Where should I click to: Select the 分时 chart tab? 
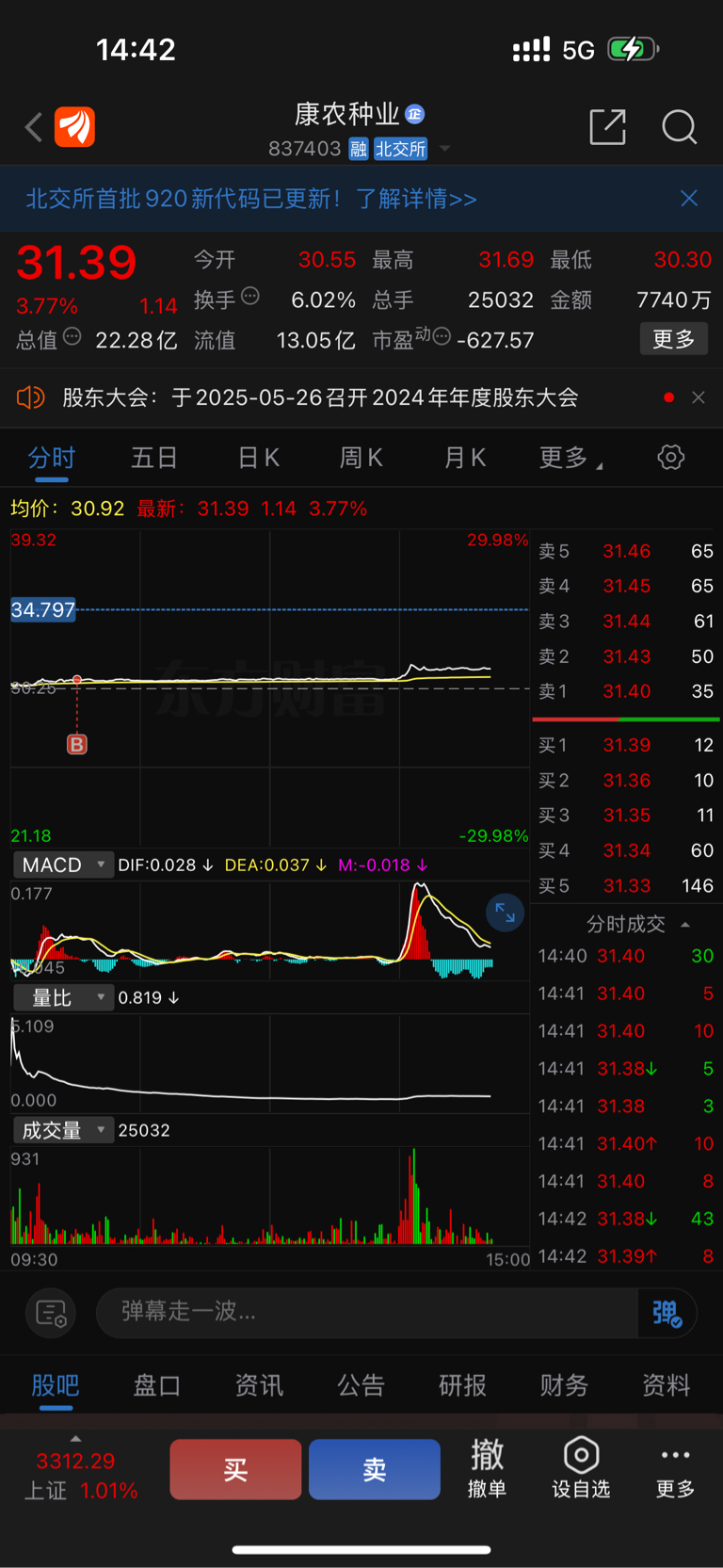point(52,458)
